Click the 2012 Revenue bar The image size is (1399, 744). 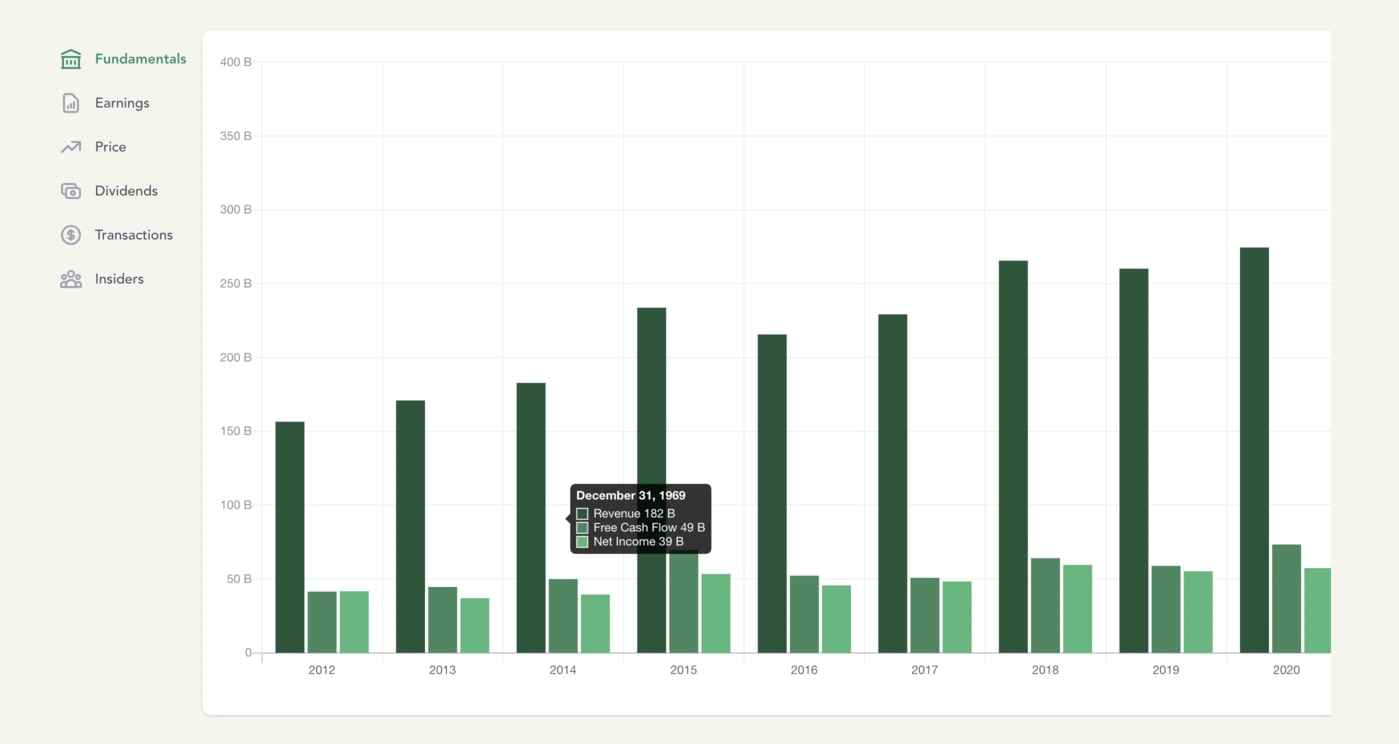point(290,537)
